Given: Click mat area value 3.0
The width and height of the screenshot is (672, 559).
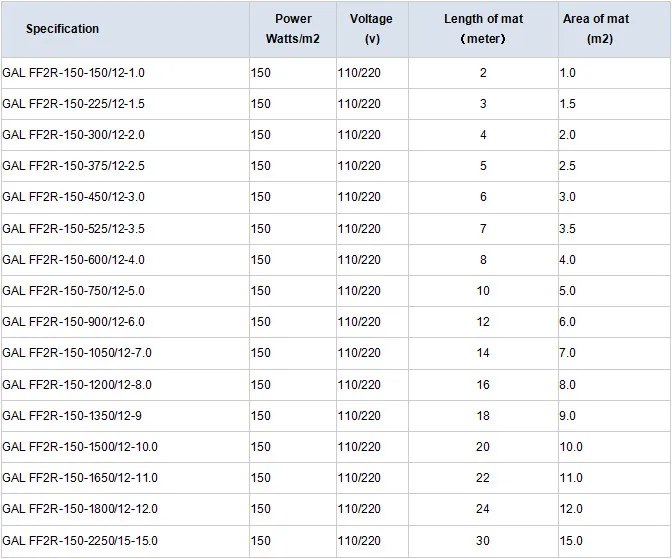Looking at the screenshot, I should [567, 197].
